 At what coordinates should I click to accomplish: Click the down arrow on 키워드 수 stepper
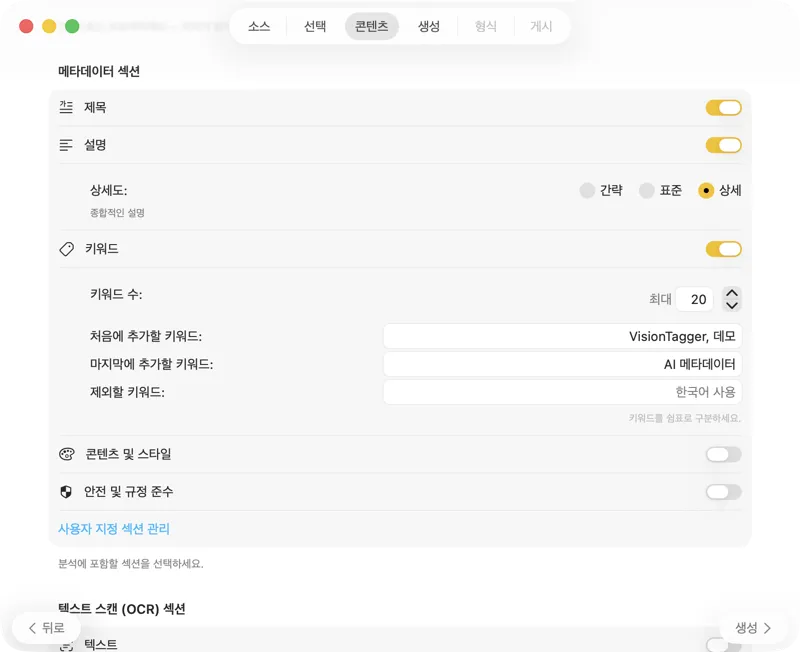(732, 304)
